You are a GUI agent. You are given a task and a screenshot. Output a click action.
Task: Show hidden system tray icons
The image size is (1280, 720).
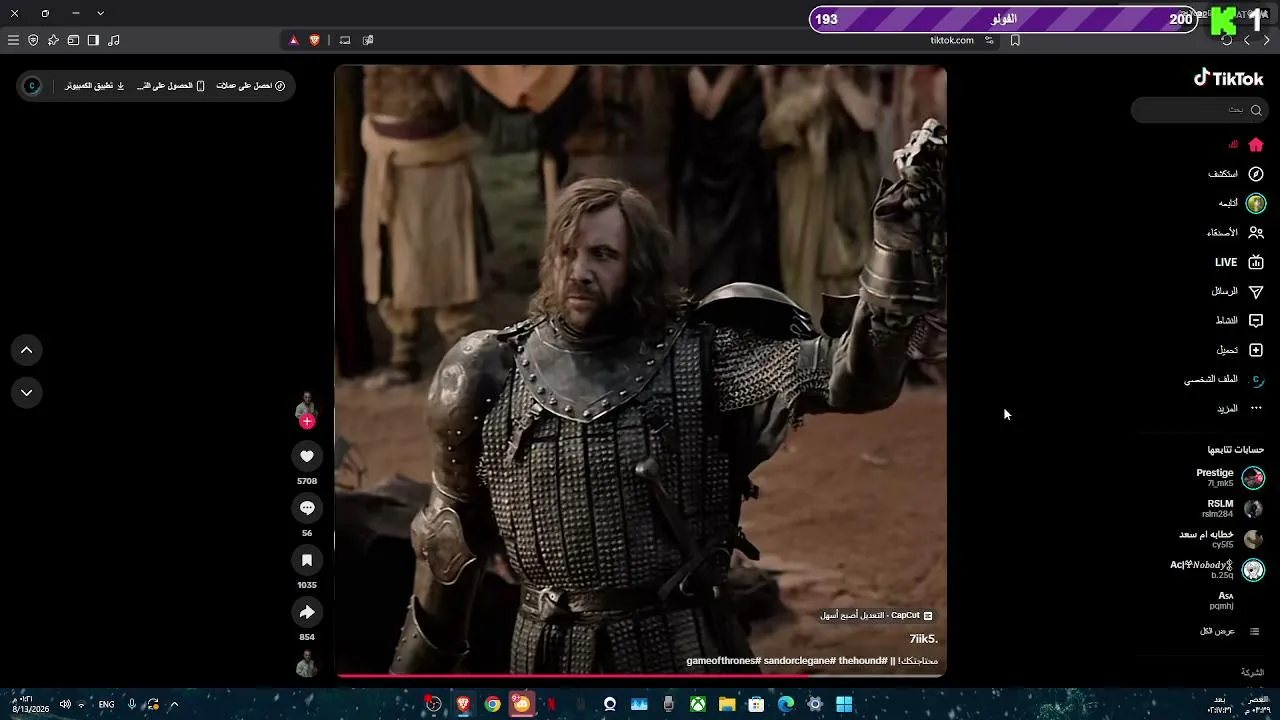point(174,704)
